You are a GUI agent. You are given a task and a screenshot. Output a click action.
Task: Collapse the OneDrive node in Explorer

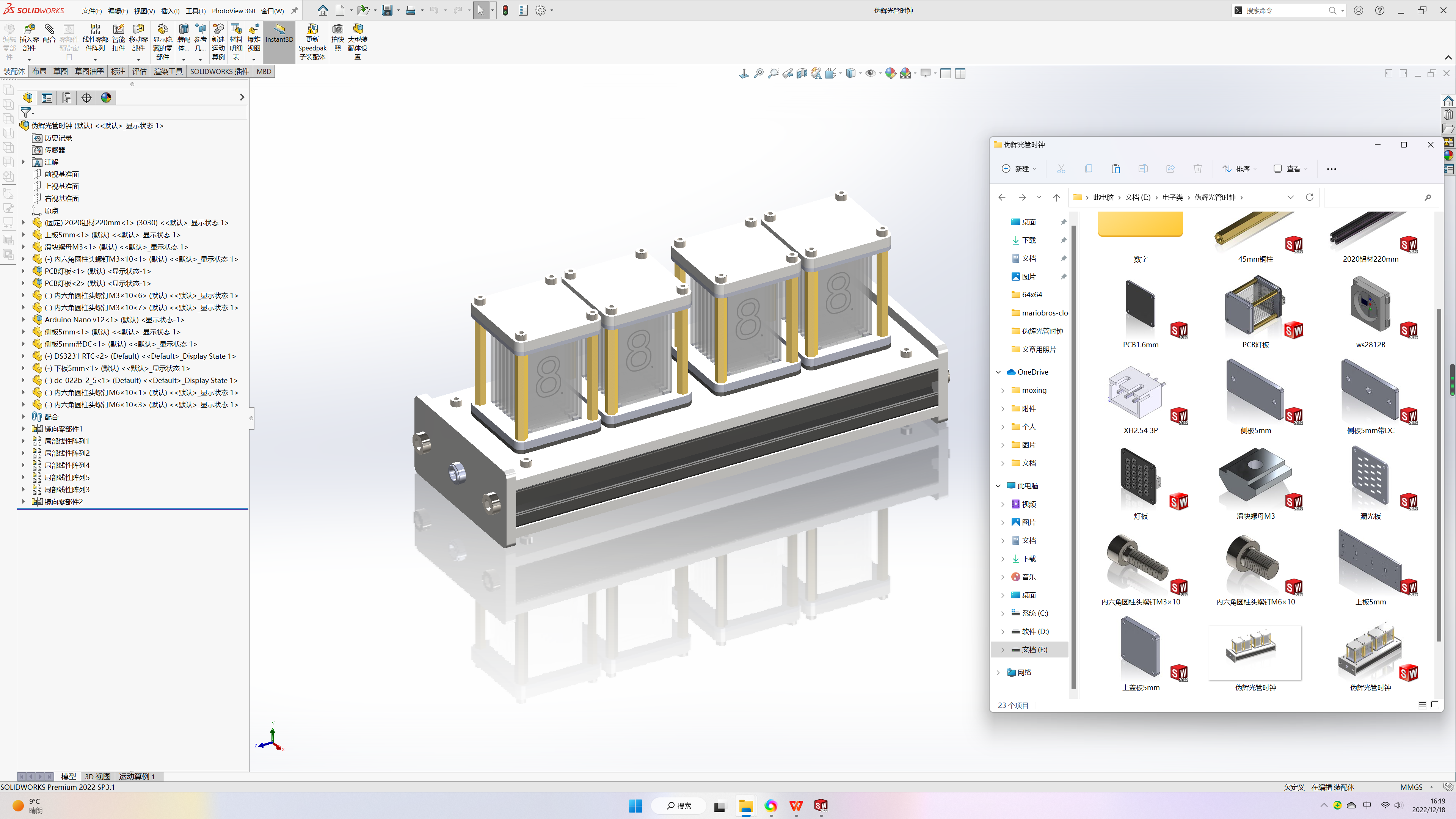998,372
